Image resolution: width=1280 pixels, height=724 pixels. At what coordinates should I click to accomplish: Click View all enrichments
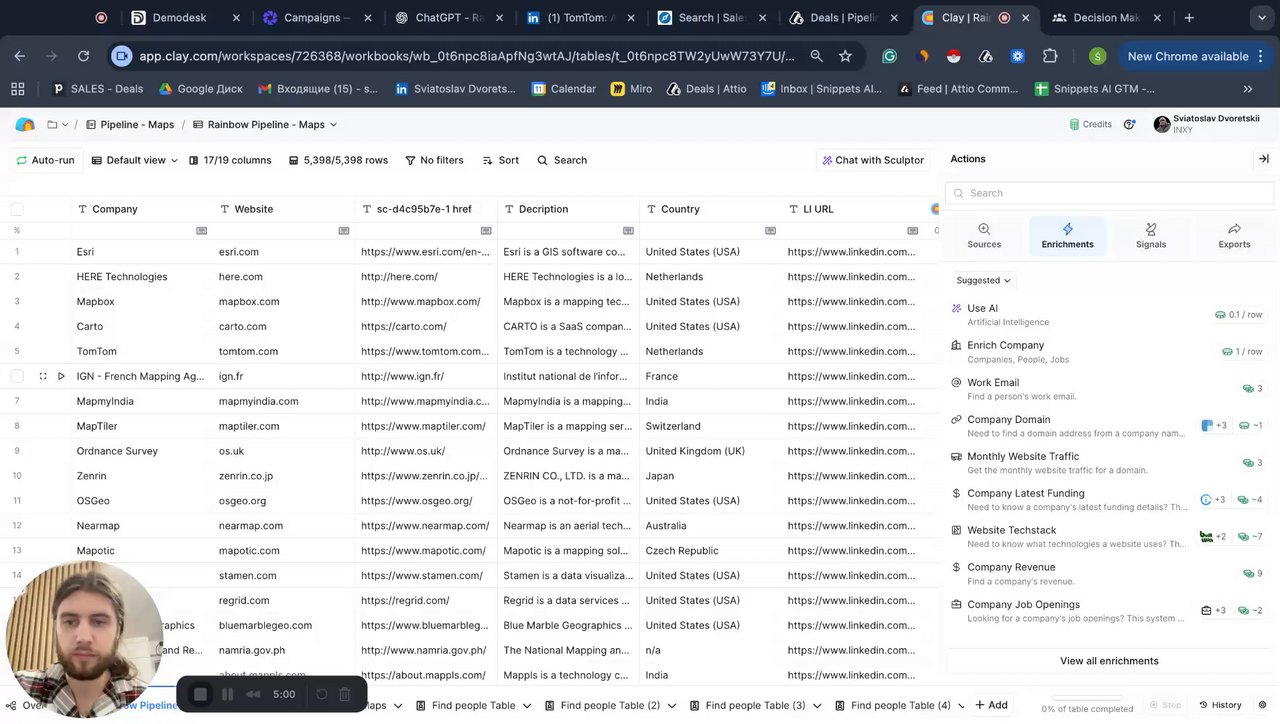[1109, 661]
